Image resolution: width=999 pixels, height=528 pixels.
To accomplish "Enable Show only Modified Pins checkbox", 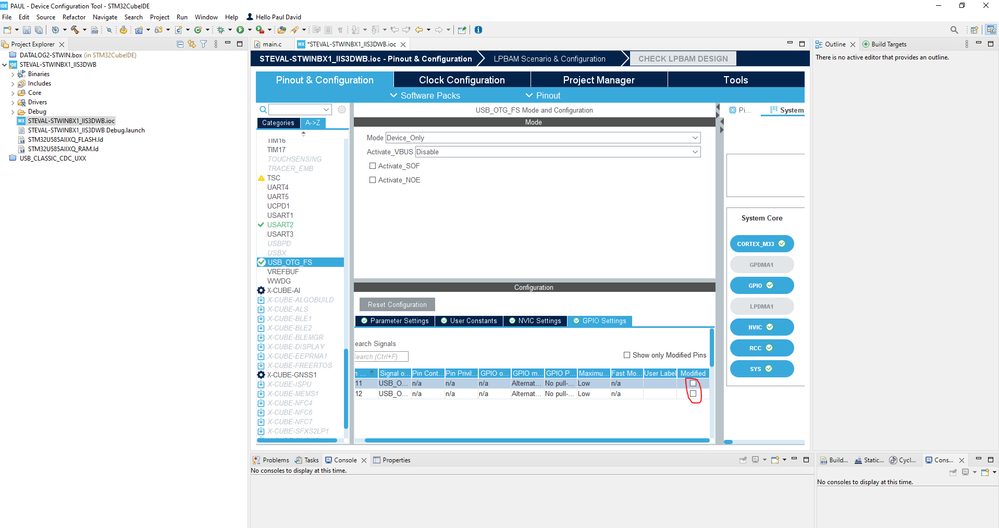I will point(626,355).
